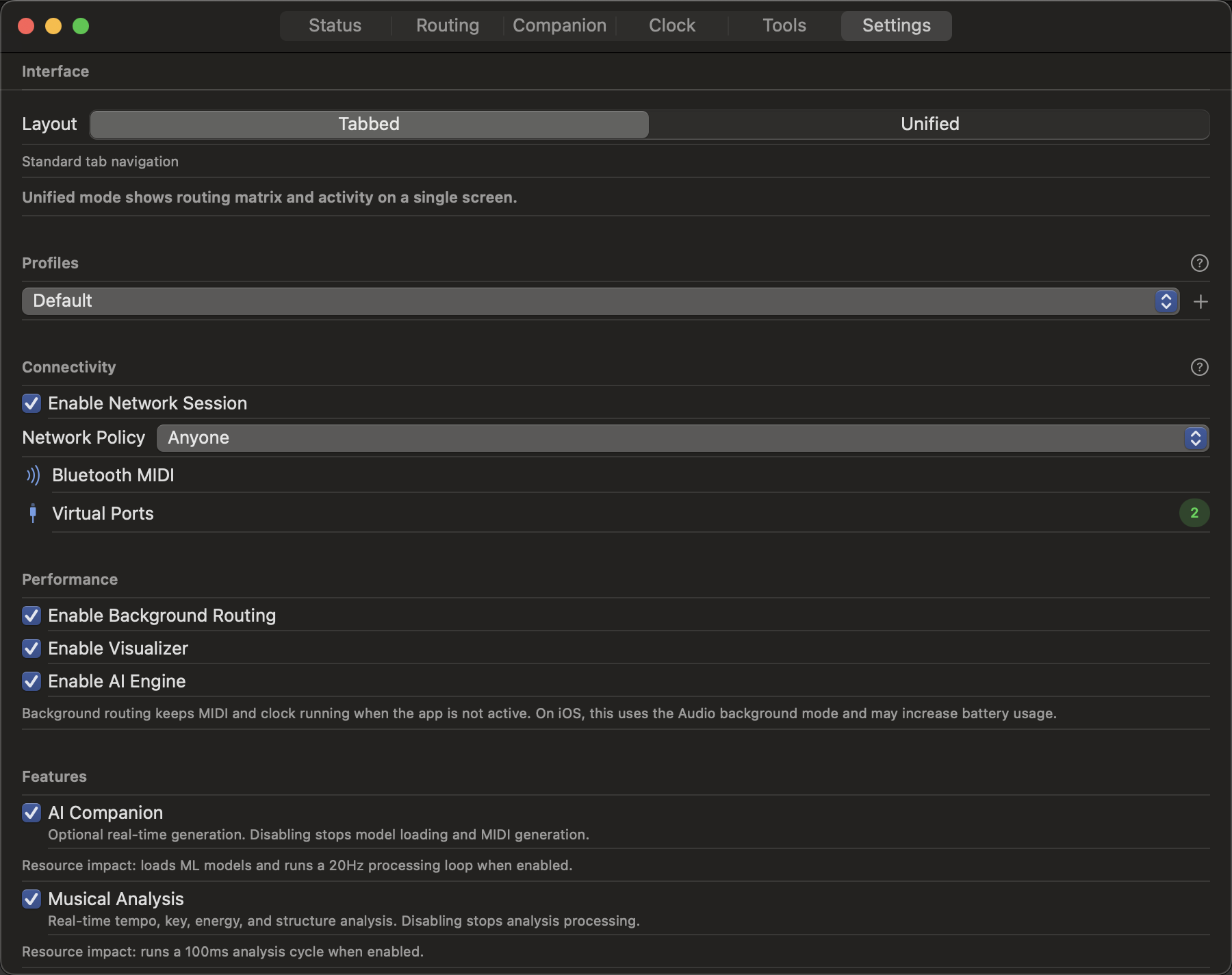Uncheck the AI Companion feature
Viewport: 1232px width, 975px height.
point(31,813)
